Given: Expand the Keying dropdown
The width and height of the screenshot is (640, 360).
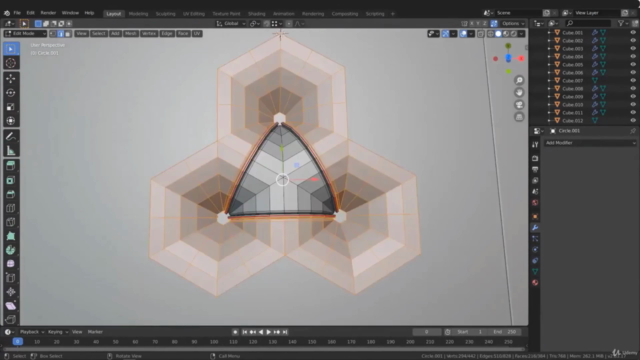Looking at the screenshot, I should pyautogui.click(x=58, y=332).
